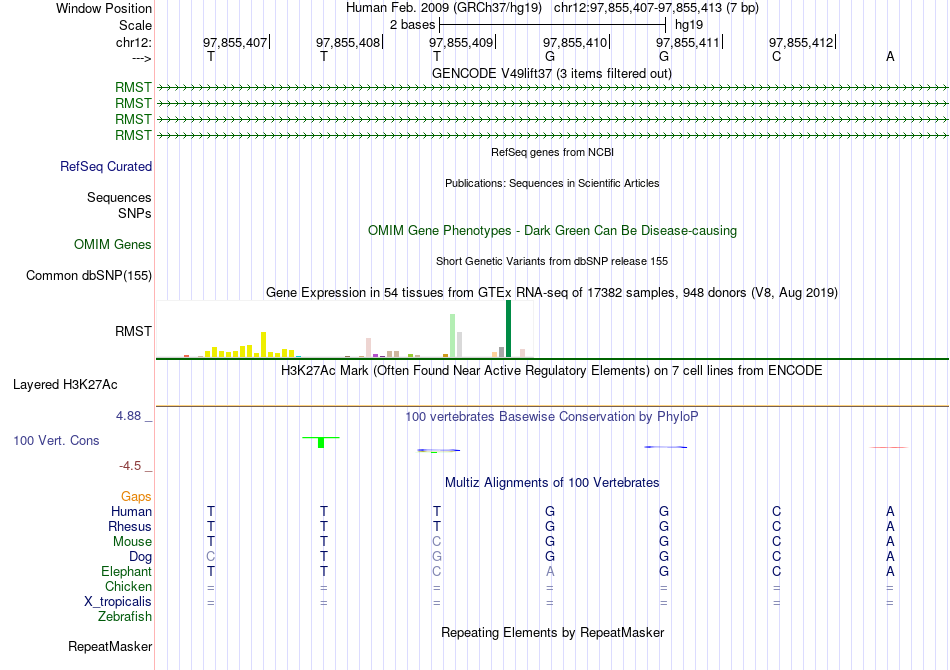Select the Chicken alignment row label
The height and width of the screenshot is (670, 950).
[128, 586]
